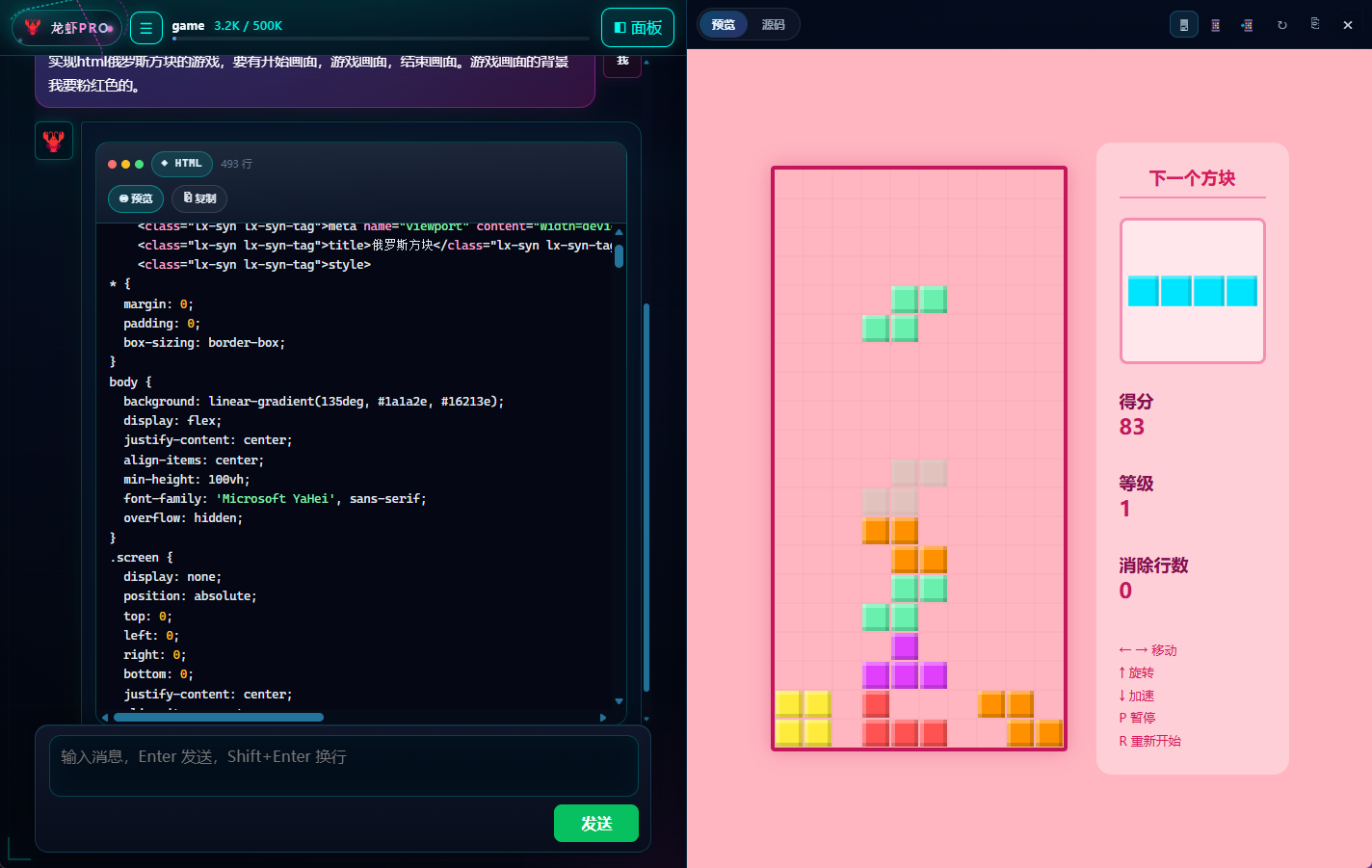The height and width of the screenshot is (868, 1372).
Task: Click the document export icon in preview toolbar
Action: pyautogui.click(x=1315, y=24)
